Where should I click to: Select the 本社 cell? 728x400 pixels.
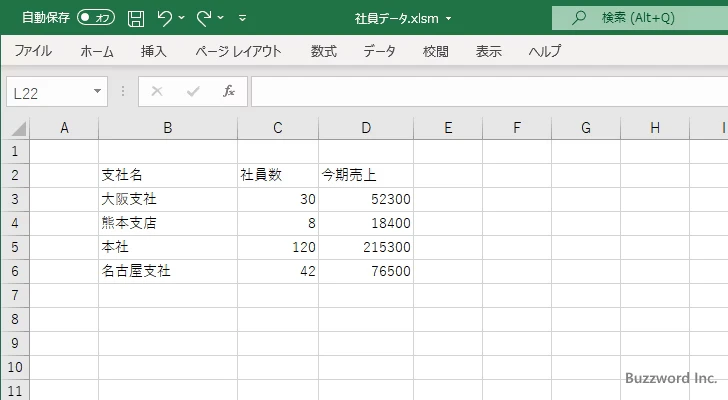tap(168, 247)
